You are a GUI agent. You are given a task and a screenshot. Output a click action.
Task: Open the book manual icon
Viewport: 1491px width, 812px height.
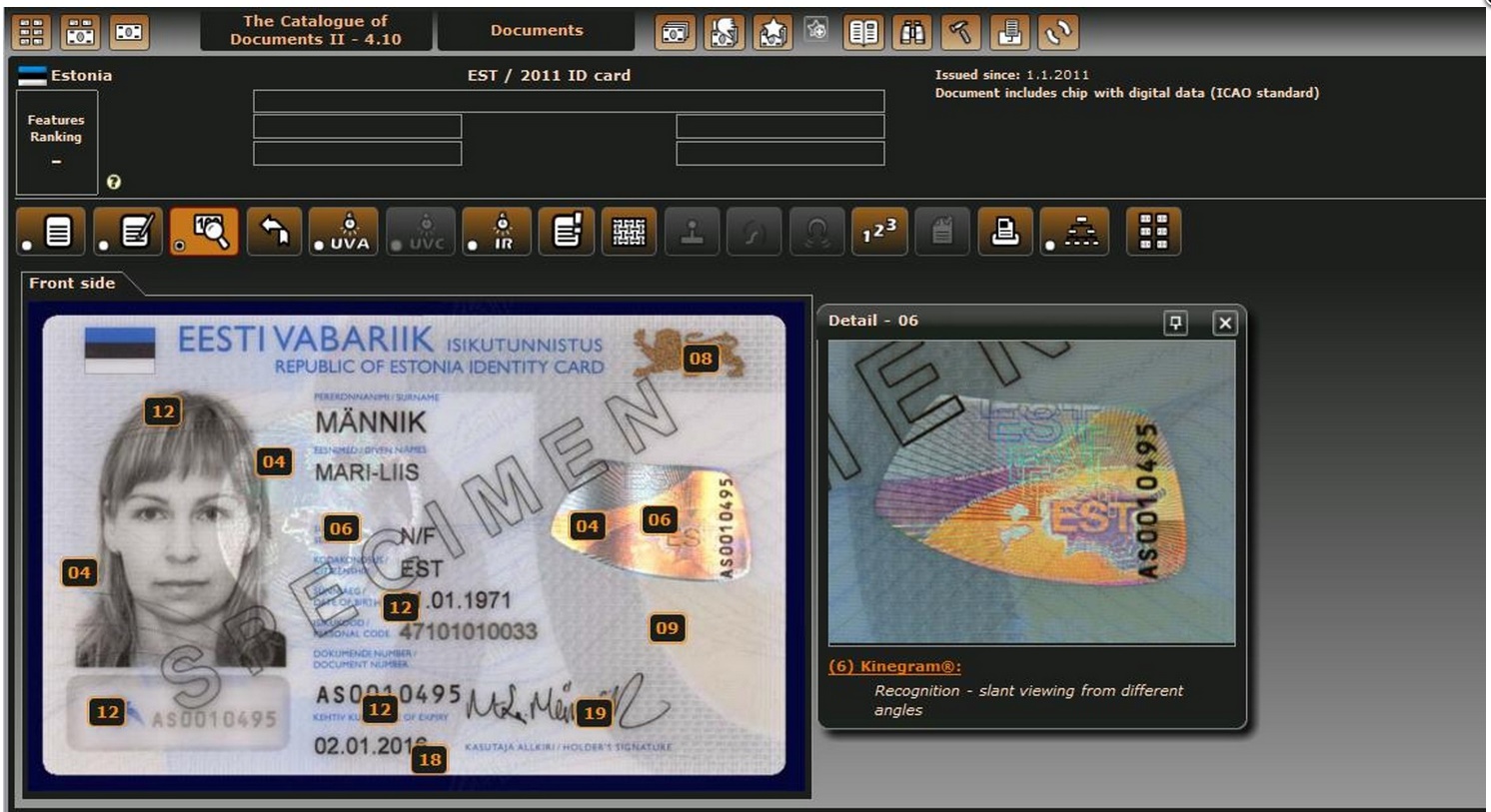click(x=863, y=32)
